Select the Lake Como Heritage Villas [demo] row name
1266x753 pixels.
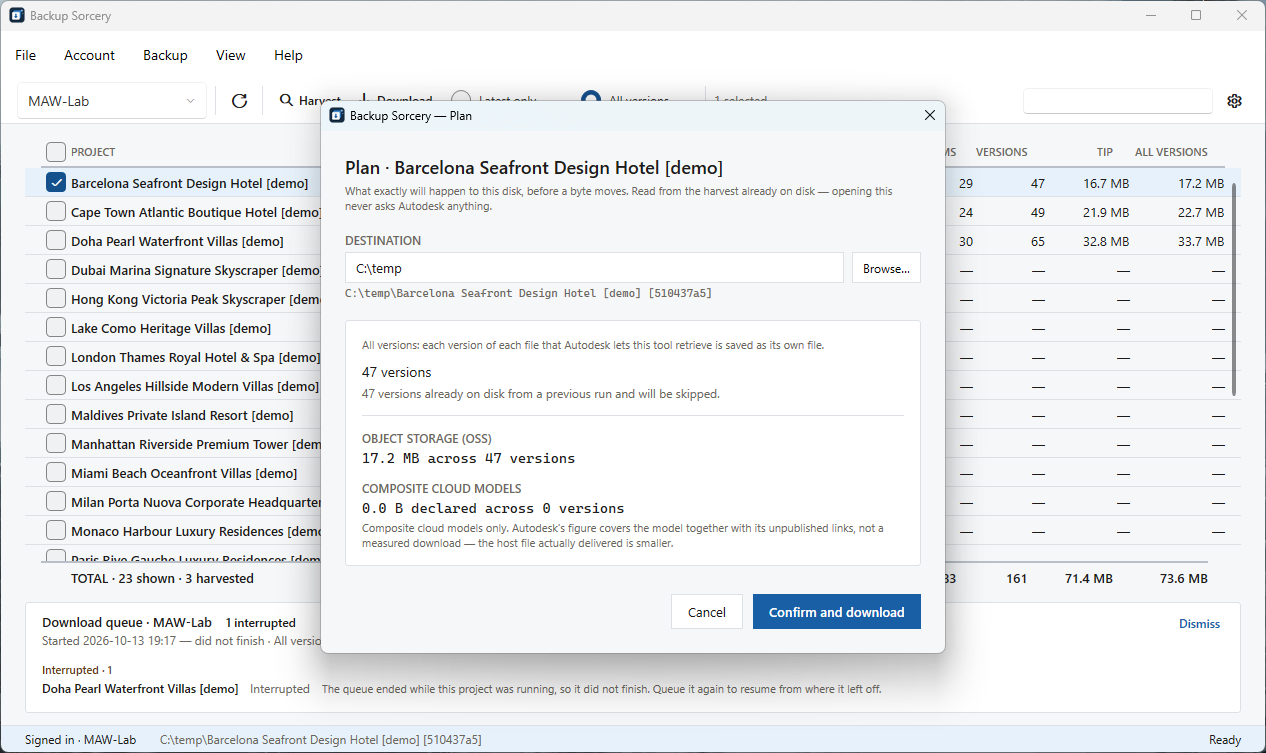(171, 329)
